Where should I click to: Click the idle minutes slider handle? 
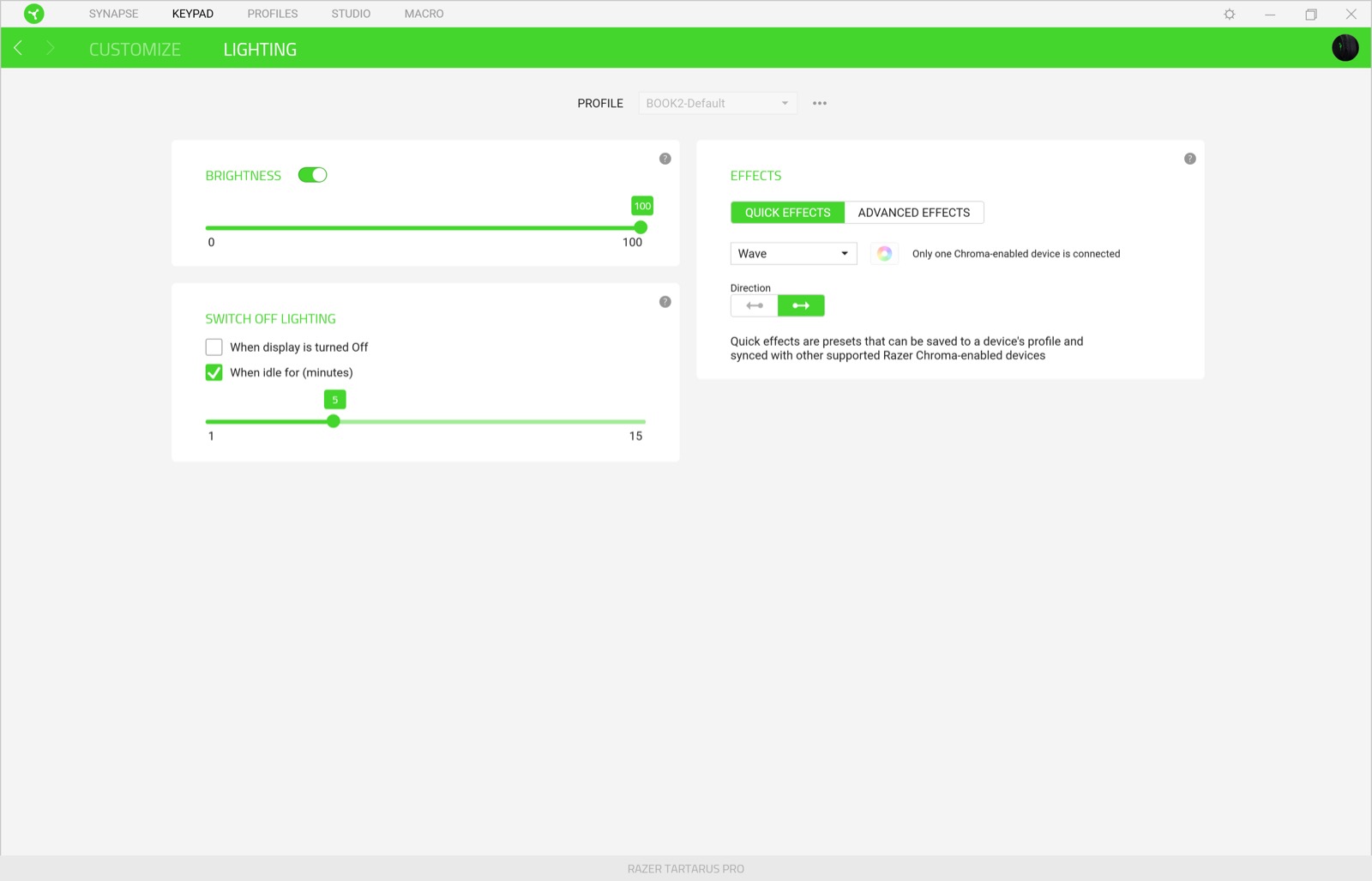coord(334,421)
